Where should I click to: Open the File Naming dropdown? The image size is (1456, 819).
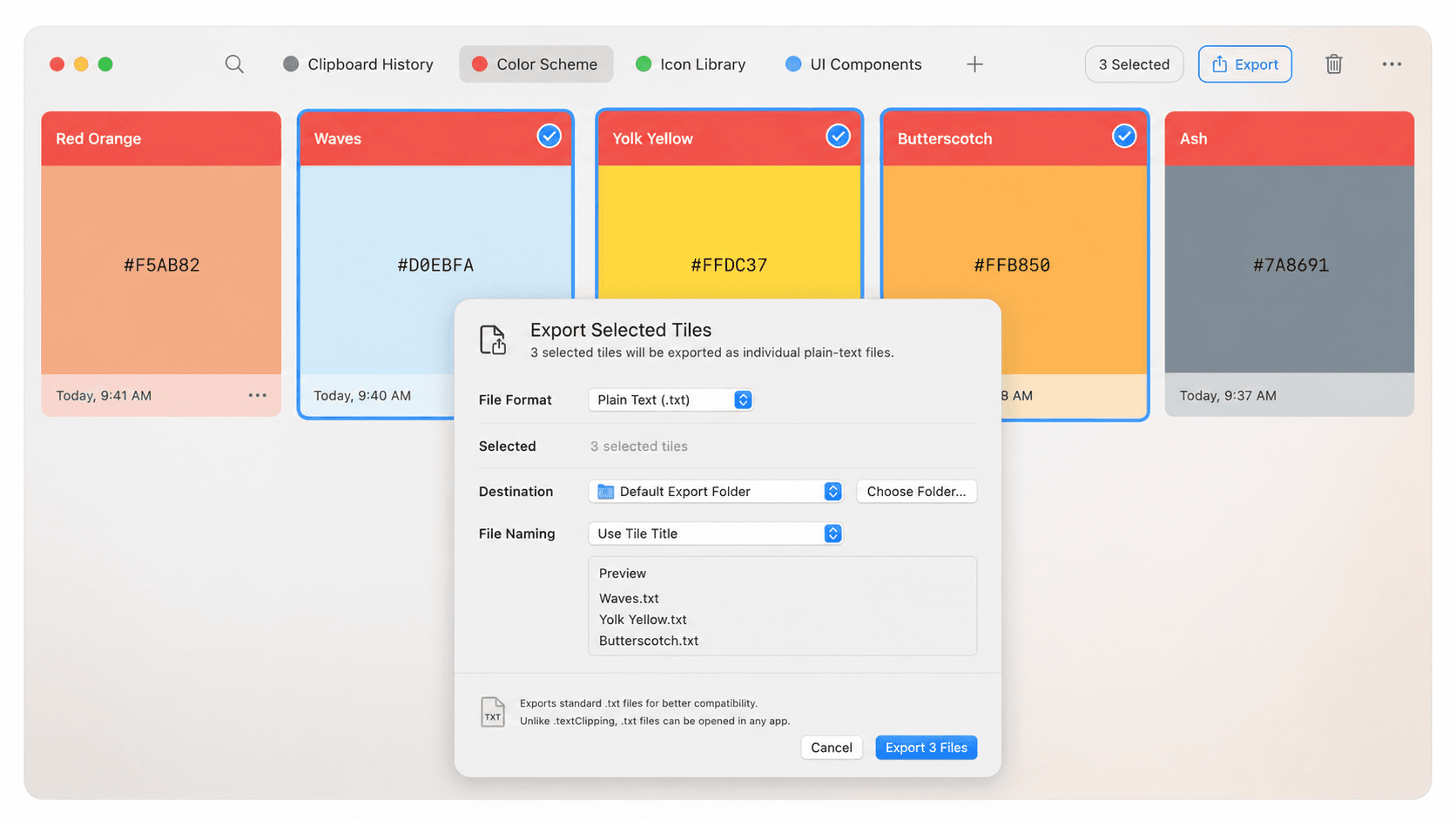point(716,534)
